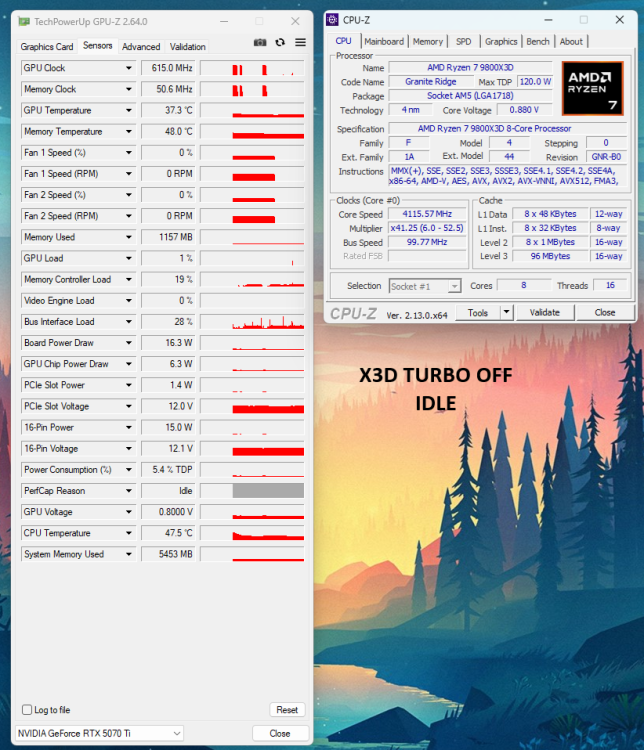Image resolution: width=644 pixels, height=750 pixels.
Task: Click the AMD Ryzen 7 logo in CPU-Z
Action: point(592,88)
